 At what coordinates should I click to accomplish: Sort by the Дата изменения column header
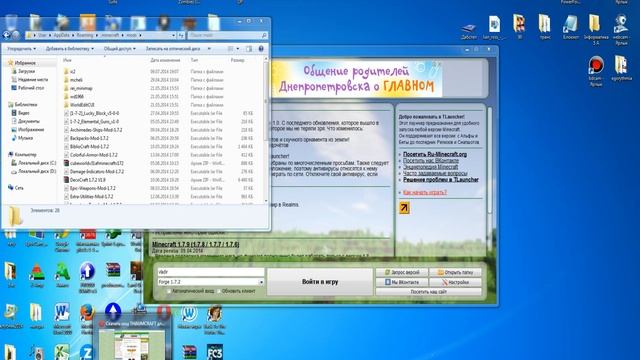(x=165, y=60)
